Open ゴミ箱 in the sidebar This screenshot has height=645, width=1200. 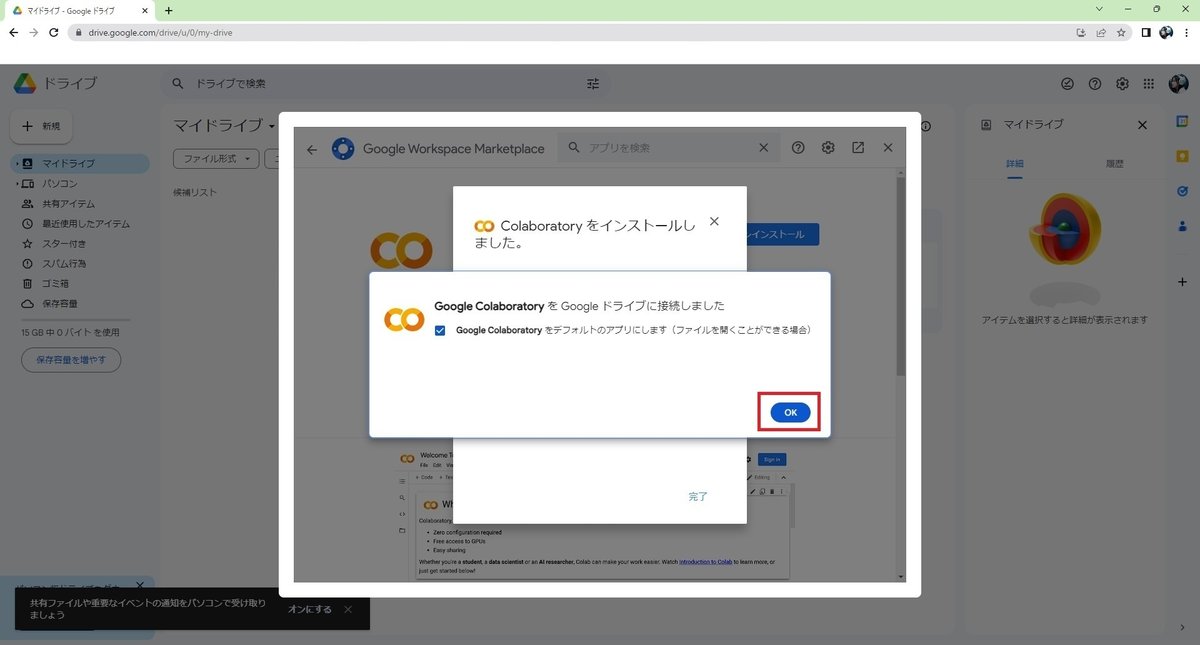pos(79,284)
